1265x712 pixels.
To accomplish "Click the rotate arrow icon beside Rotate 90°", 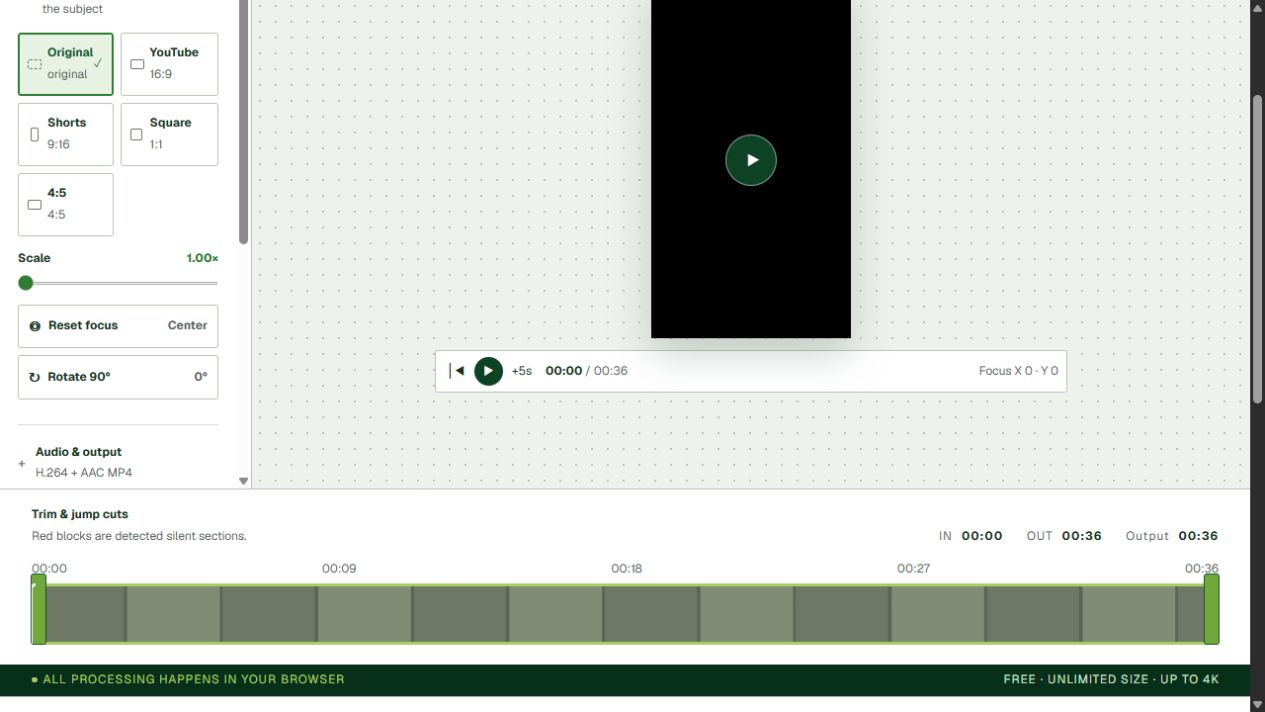I will tap(34, 377).
